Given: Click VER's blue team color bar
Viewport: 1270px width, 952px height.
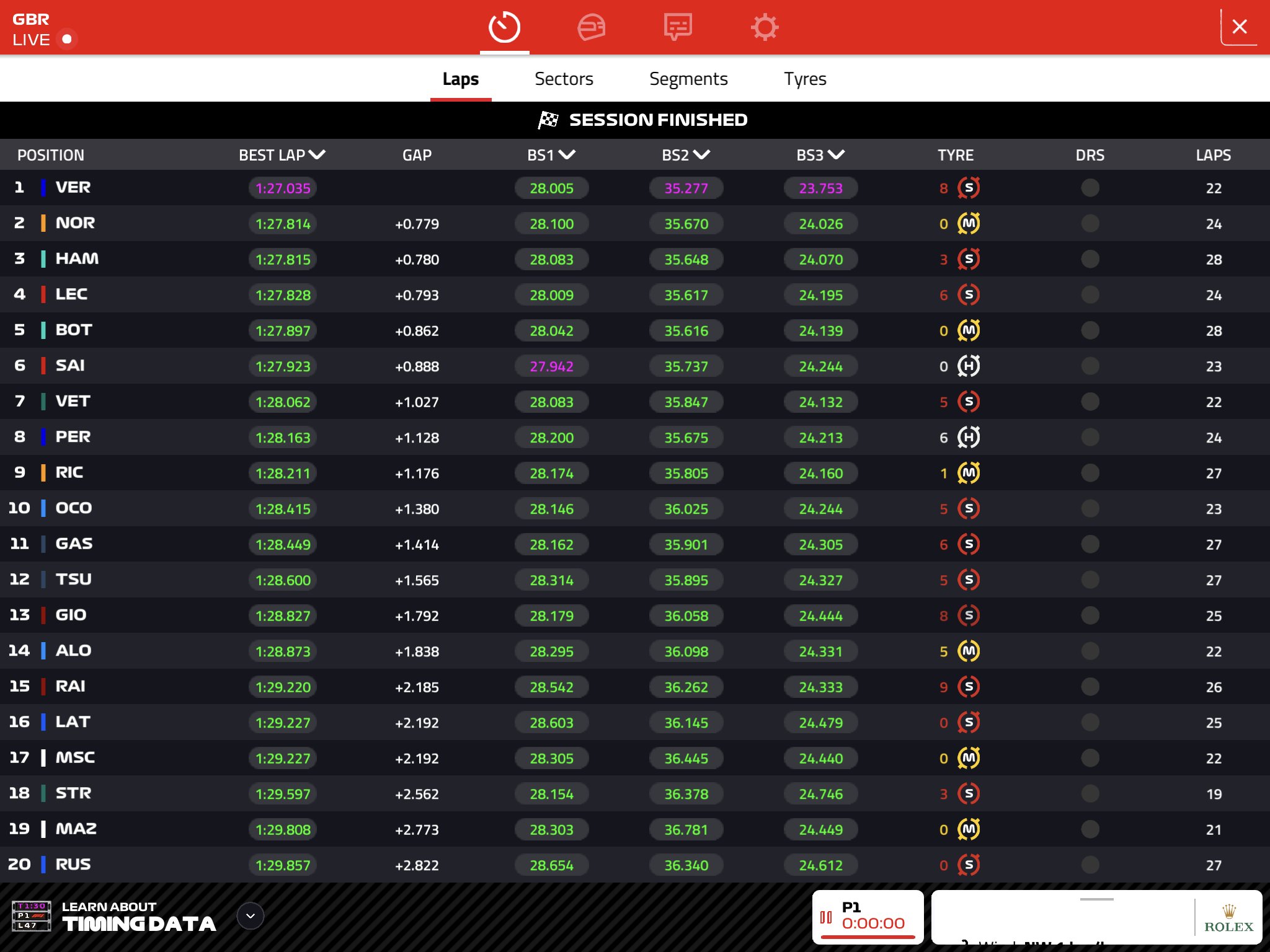Looking at the screenshot, I should [x=43, y=188].
